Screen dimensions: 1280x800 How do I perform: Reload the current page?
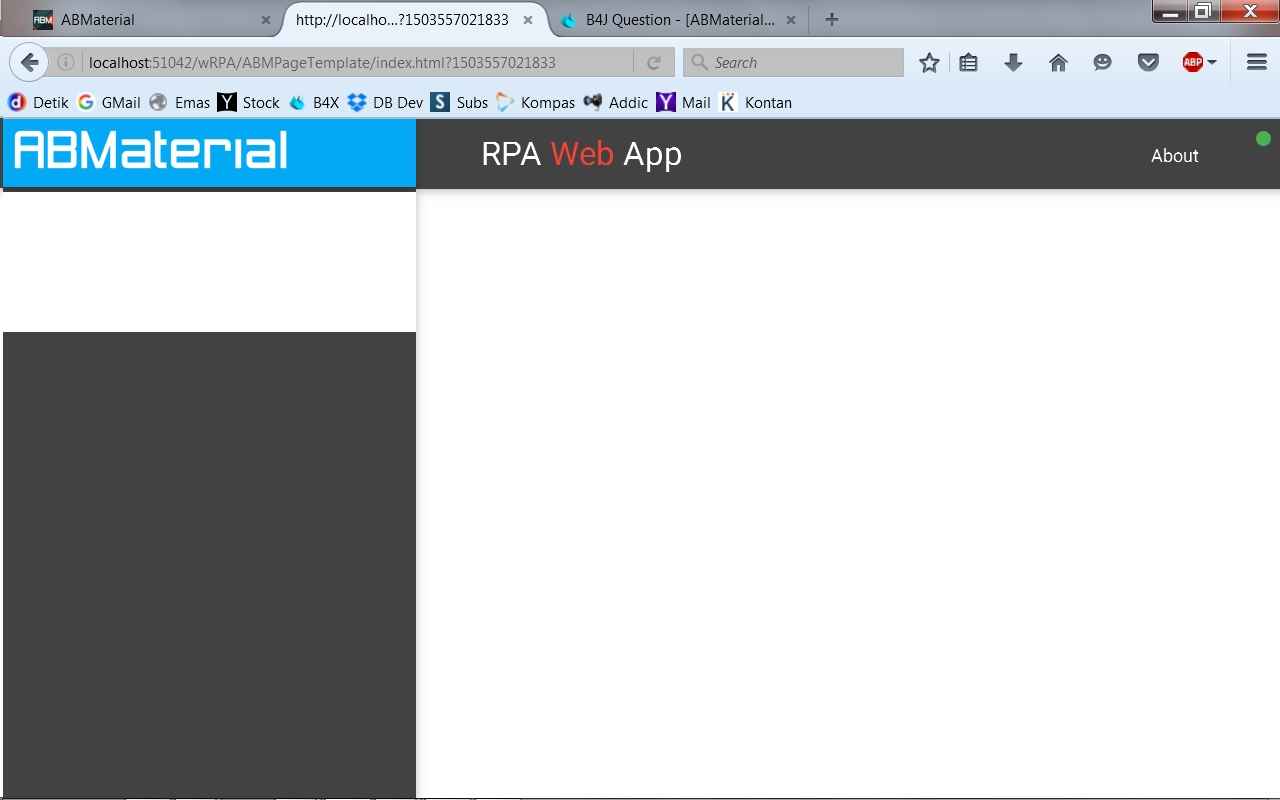point(654,62)
